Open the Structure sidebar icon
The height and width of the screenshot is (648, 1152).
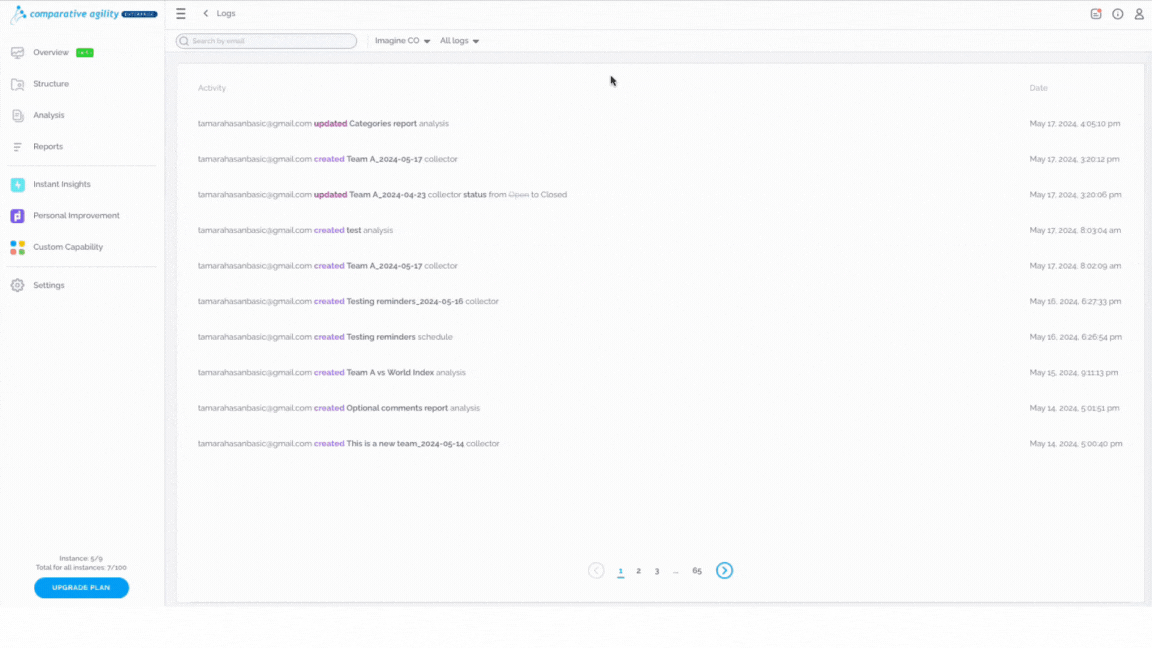(18, 84)
